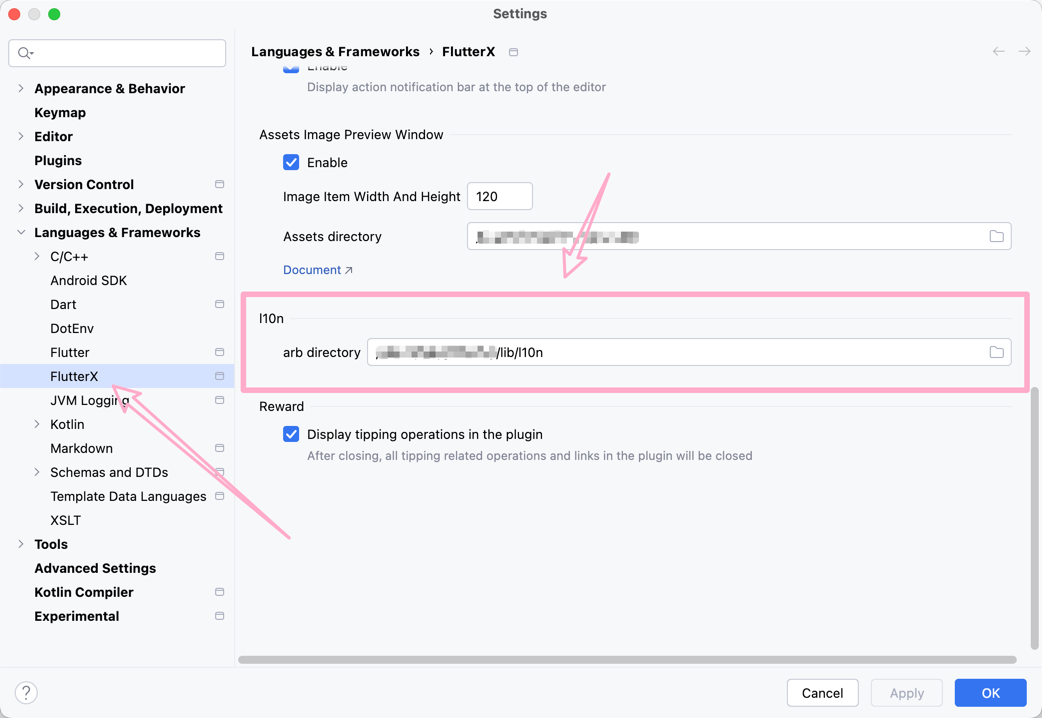Image resolution: width=1042 pixels, height=718 pixels.
Task: Click the search settings magnifier icon
Action: pyautogui.click(x=25, y=53)
